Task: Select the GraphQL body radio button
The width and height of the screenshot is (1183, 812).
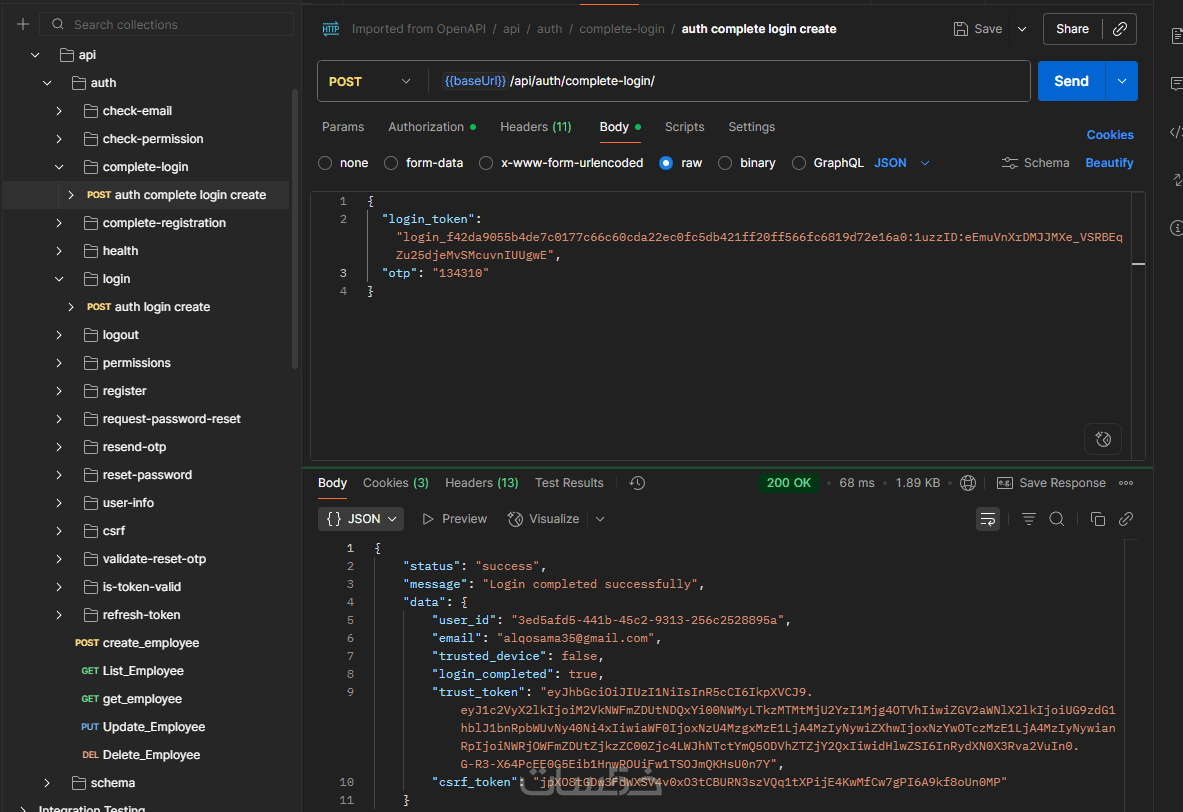Action: point(798,163)
